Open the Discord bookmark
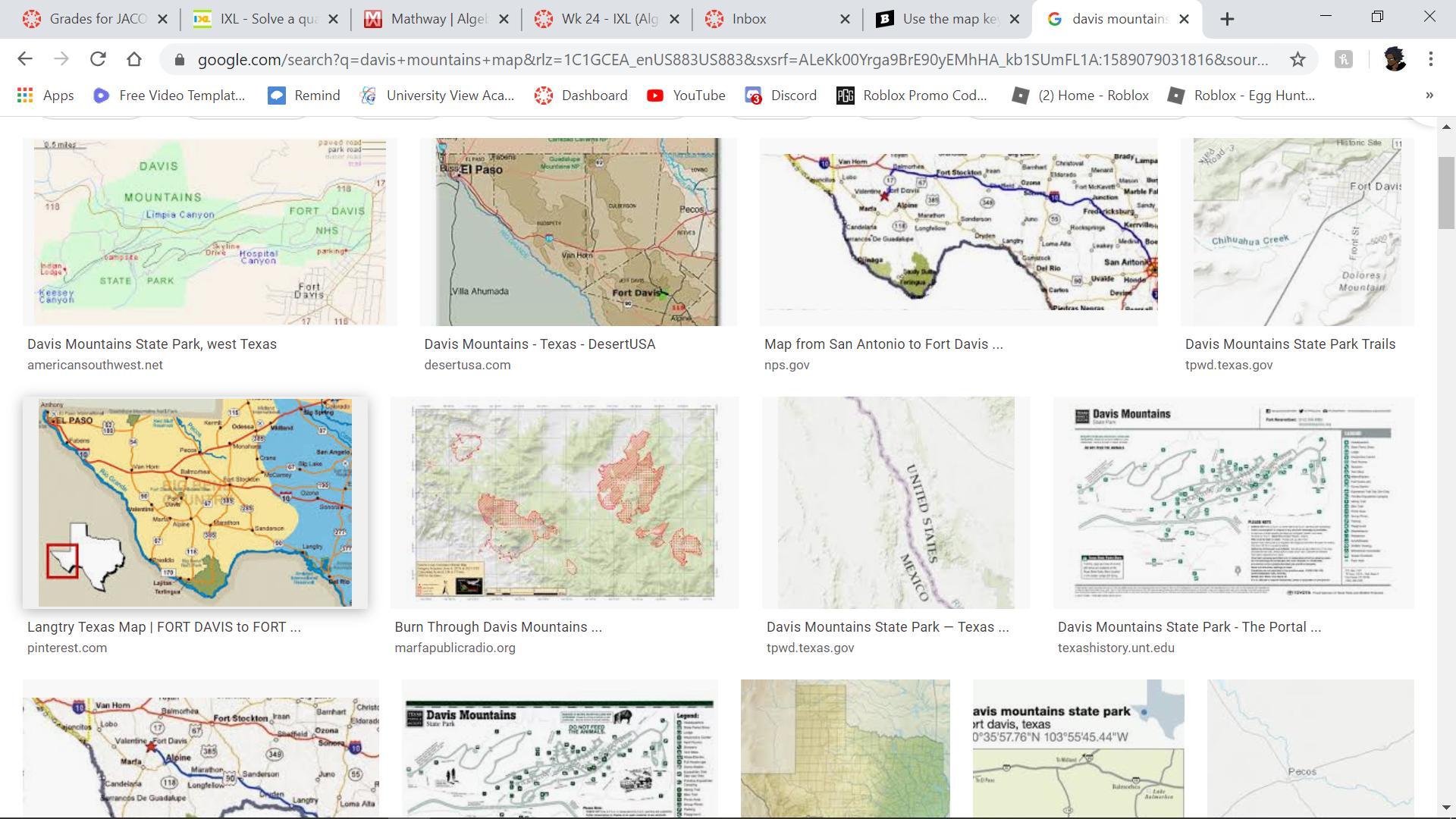Screen dimensions: 1456x819 [780, 96]
